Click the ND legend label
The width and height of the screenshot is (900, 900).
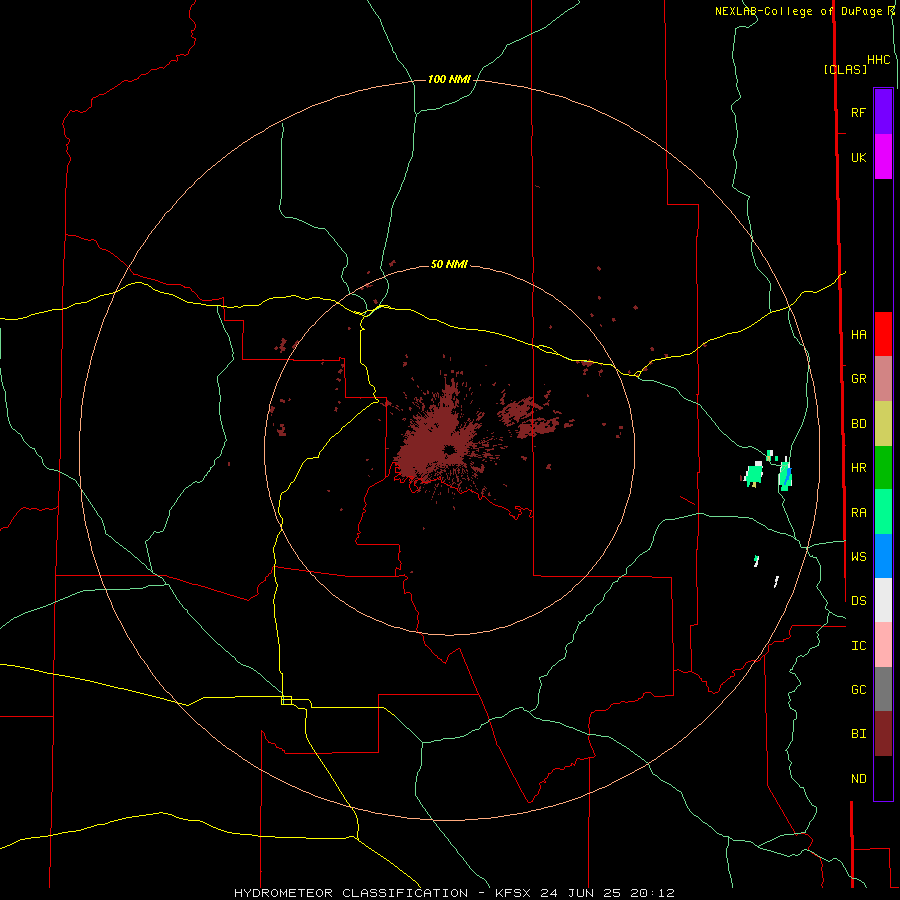coord(858,779)
